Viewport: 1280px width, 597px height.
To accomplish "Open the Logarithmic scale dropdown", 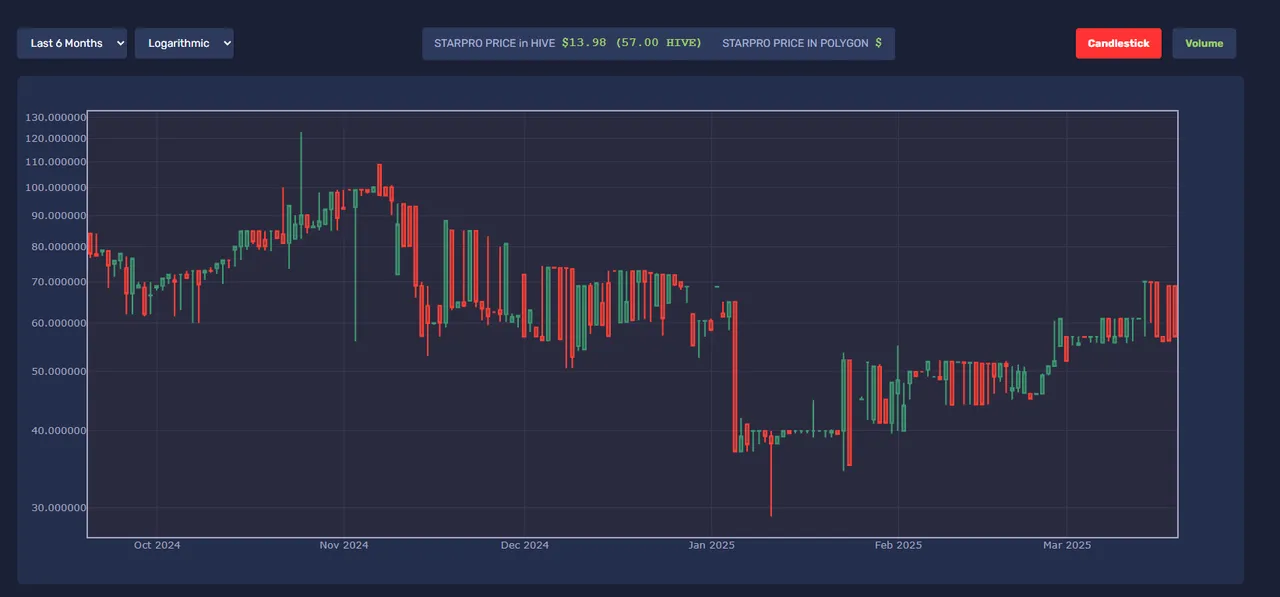I will click(x=184, y=43).
